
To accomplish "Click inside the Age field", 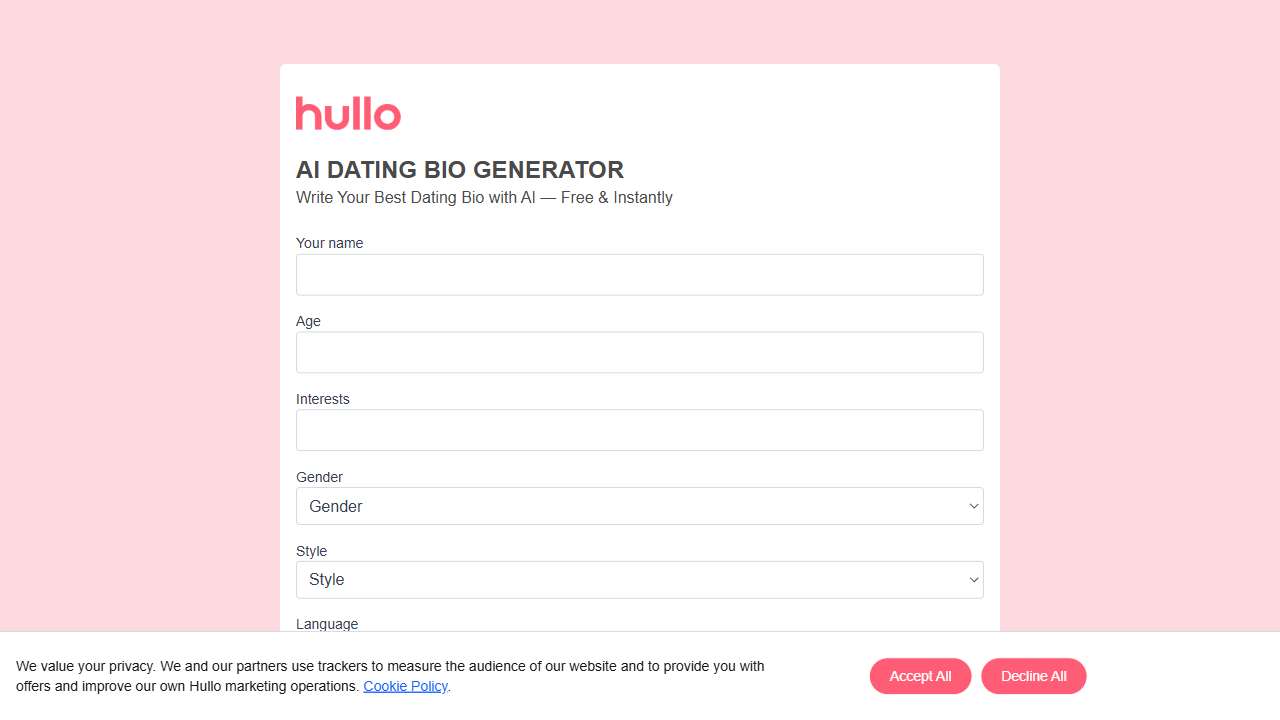I will (x=640, y=352).
